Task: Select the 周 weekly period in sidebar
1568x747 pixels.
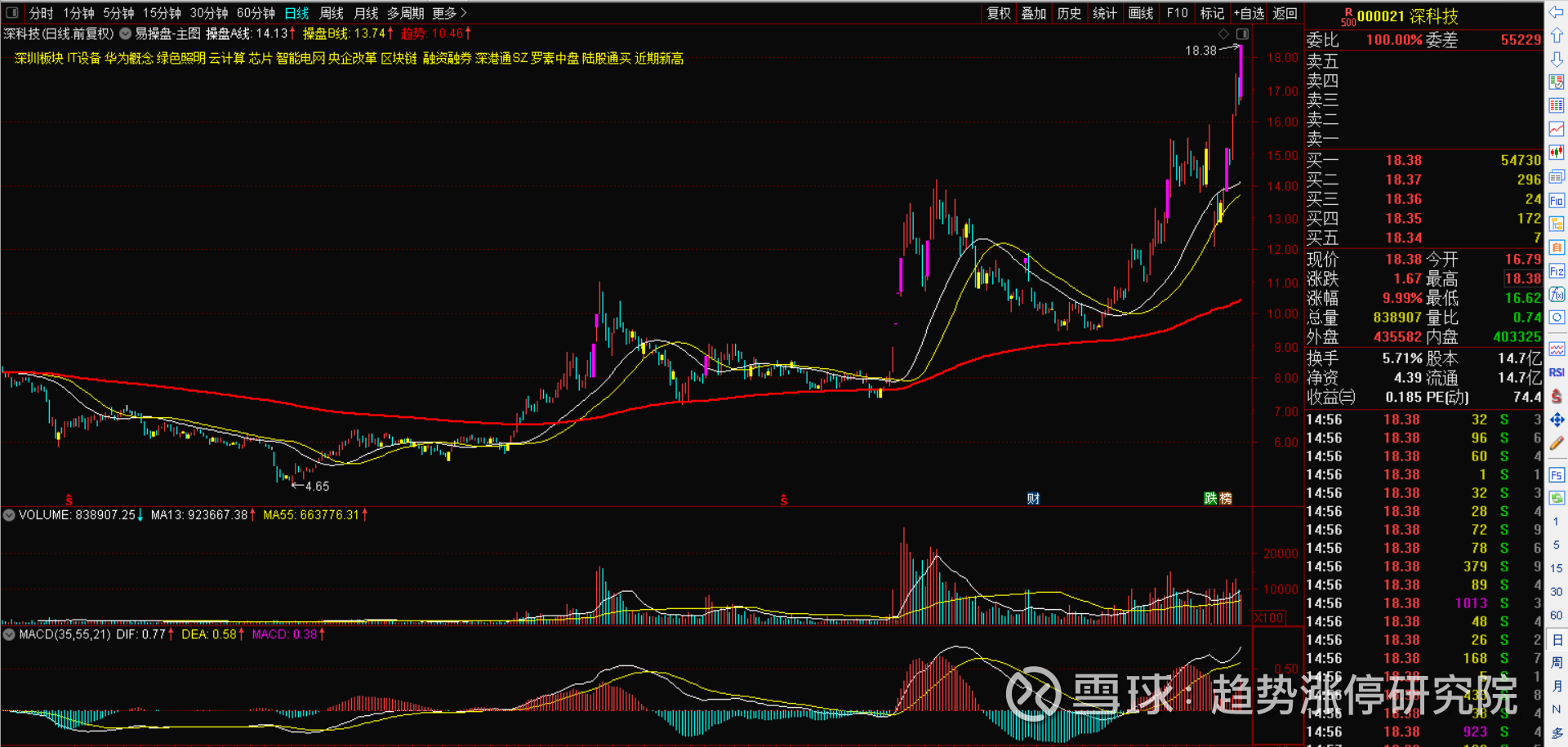Action: [1557, 663]
